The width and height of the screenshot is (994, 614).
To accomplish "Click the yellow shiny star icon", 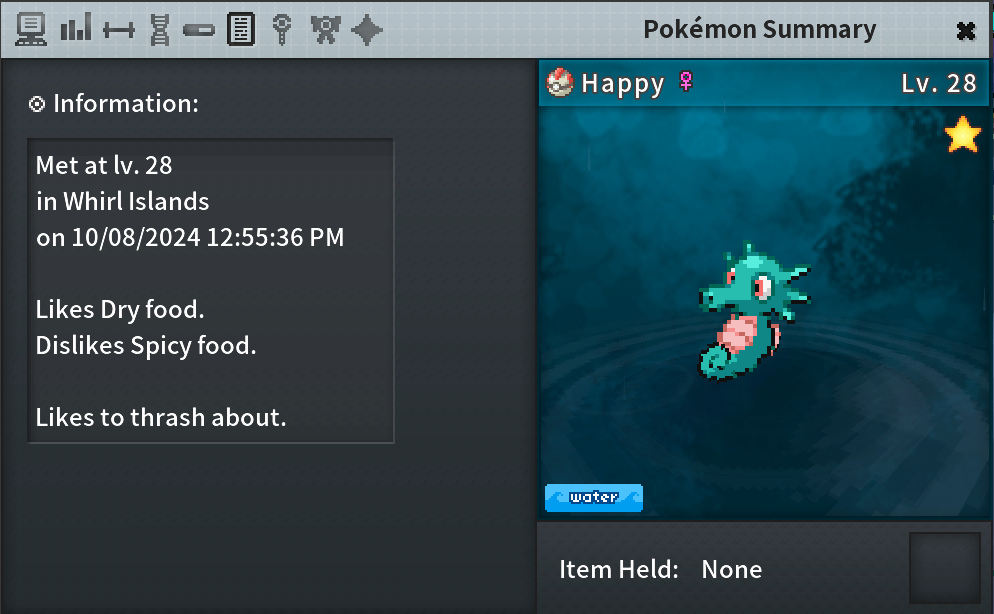I will (x=962, y=134).
